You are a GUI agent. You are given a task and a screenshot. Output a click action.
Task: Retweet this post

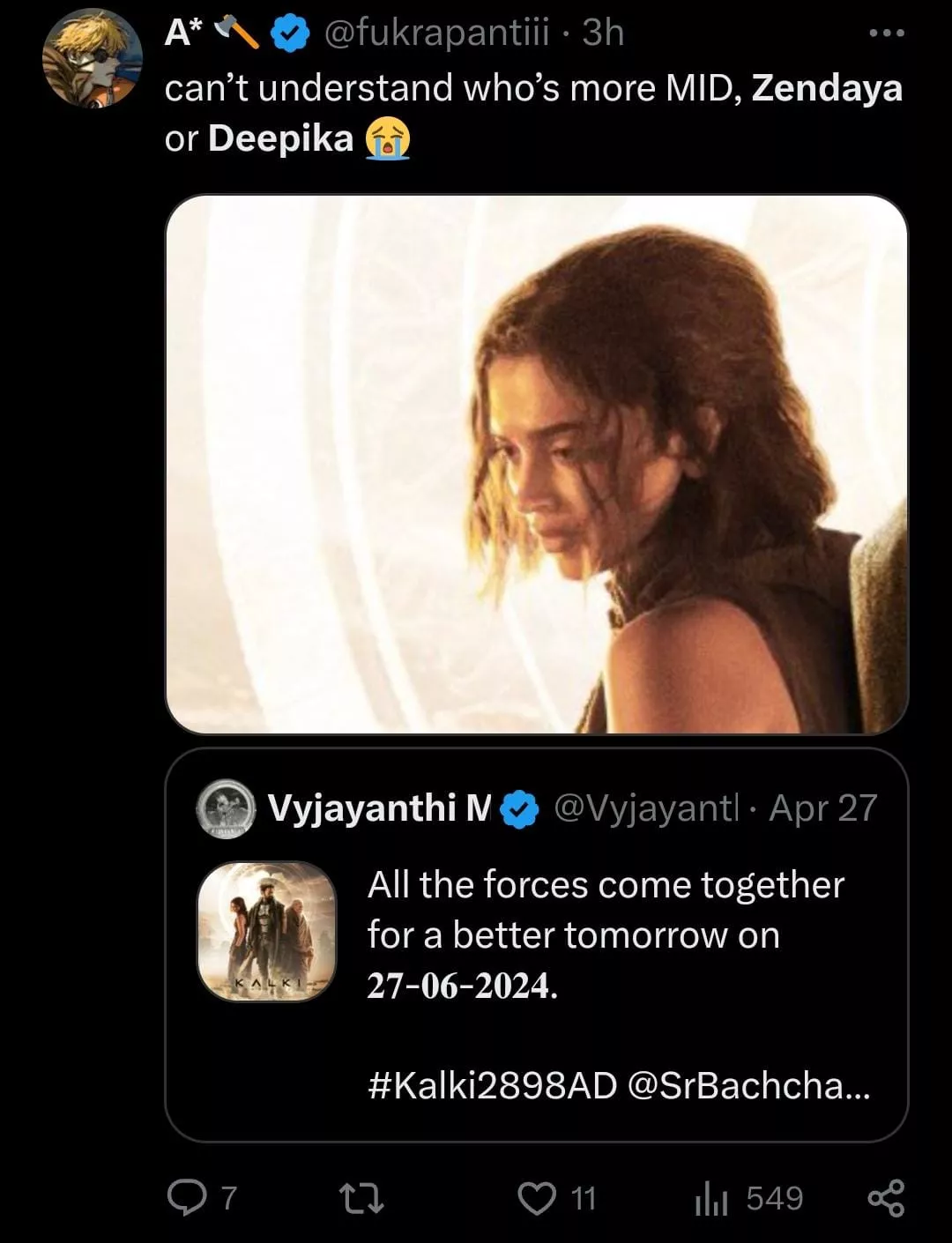(361, 1198)
